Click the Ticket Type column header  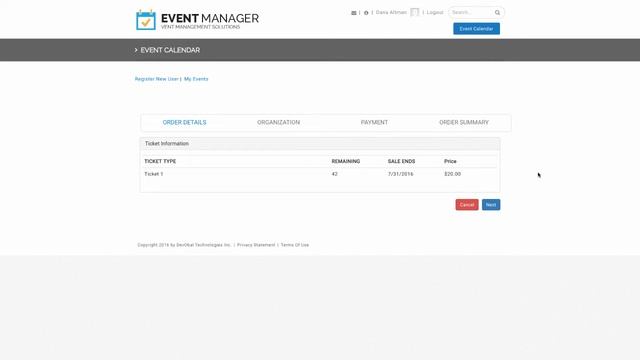(160, 161)
